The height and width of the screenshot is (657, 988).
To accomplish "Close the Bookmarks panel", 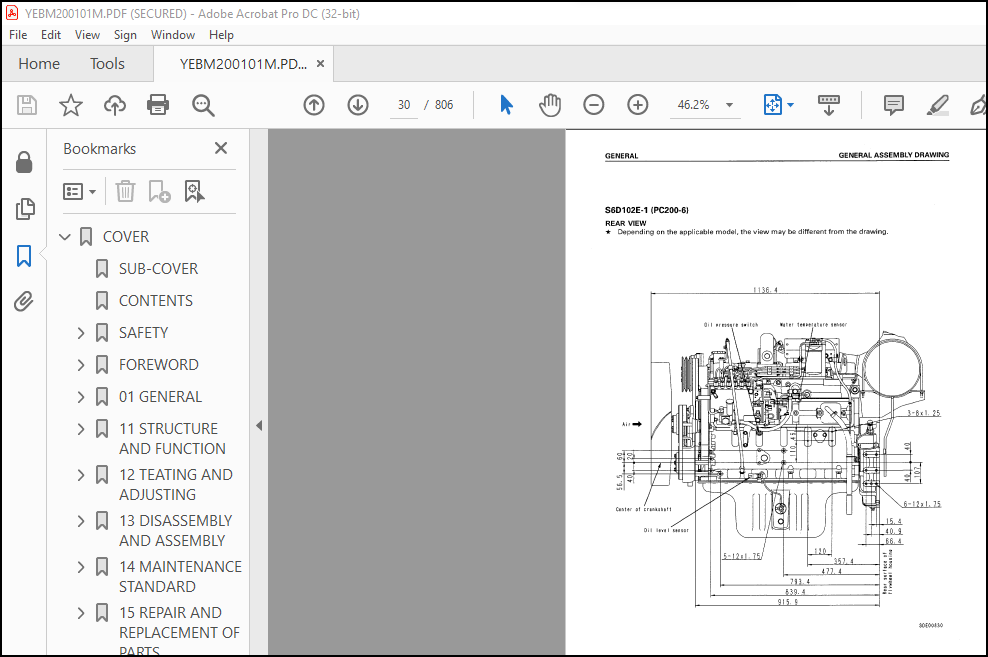I will (221, 148).
